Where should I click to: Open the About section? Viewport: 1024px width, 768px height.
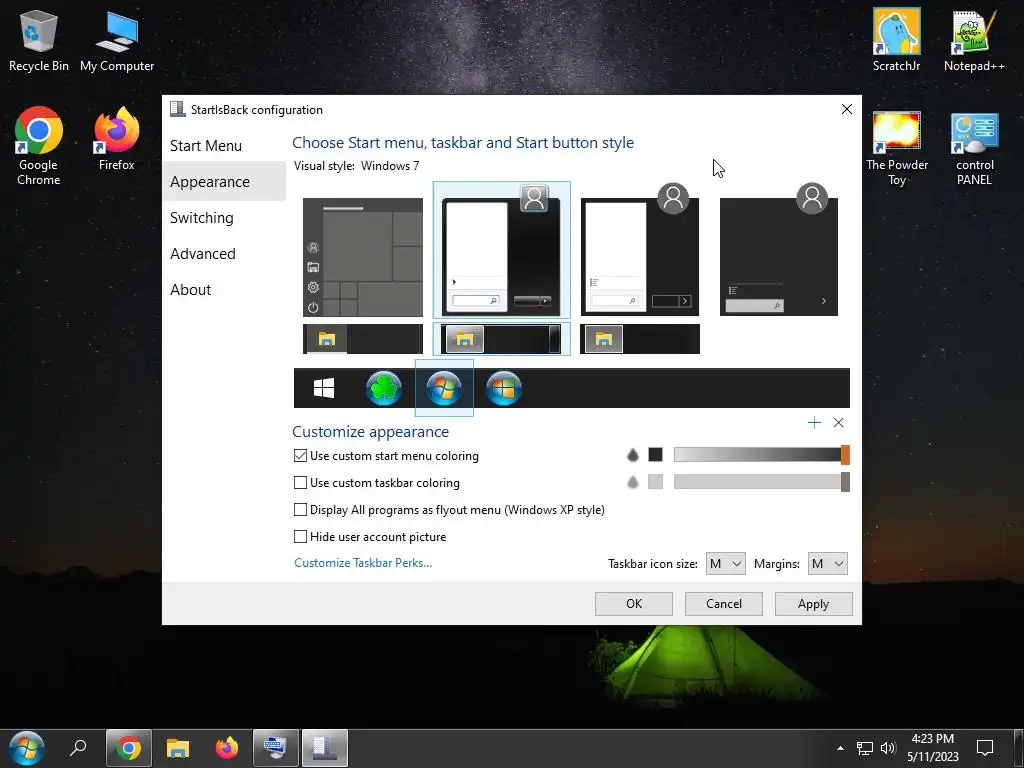pos(224,289)
